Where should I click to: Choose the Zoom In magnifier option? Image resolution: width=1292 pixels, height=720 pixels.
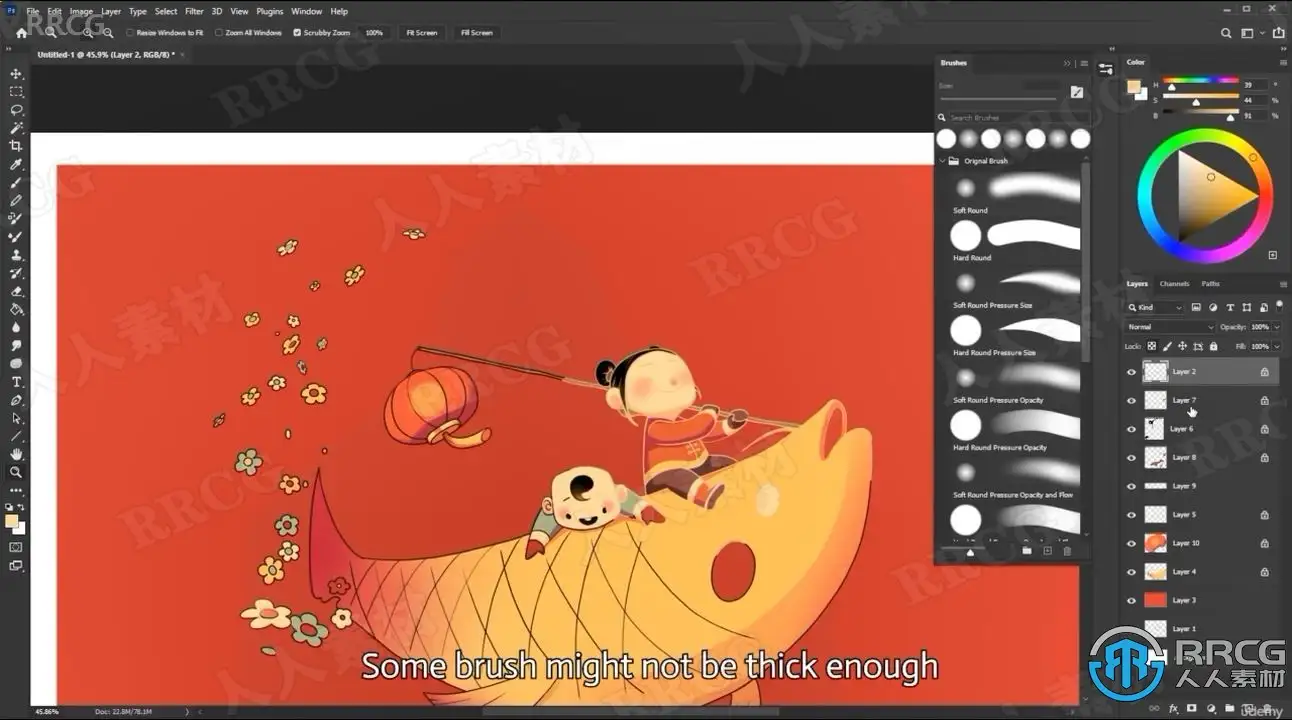[x=89, y=33]
